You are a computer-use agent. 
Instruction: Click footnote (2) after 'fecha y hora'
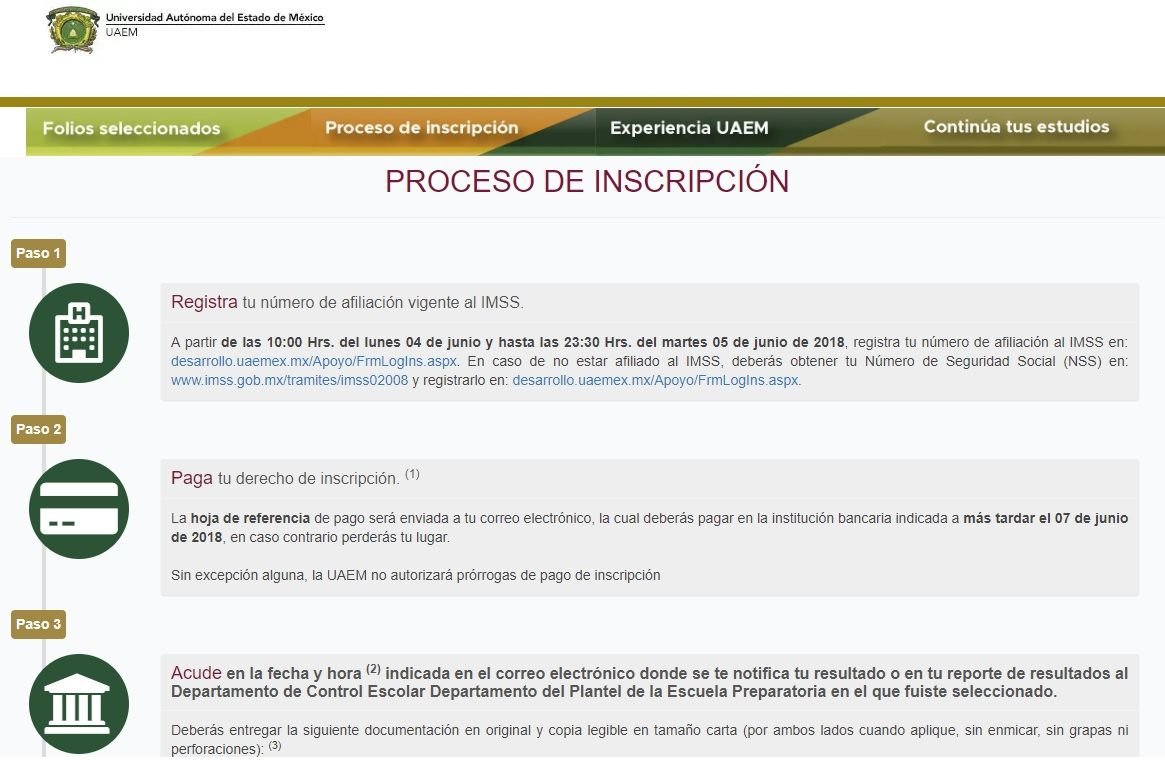pyautogui.click(x=374, y=669)
